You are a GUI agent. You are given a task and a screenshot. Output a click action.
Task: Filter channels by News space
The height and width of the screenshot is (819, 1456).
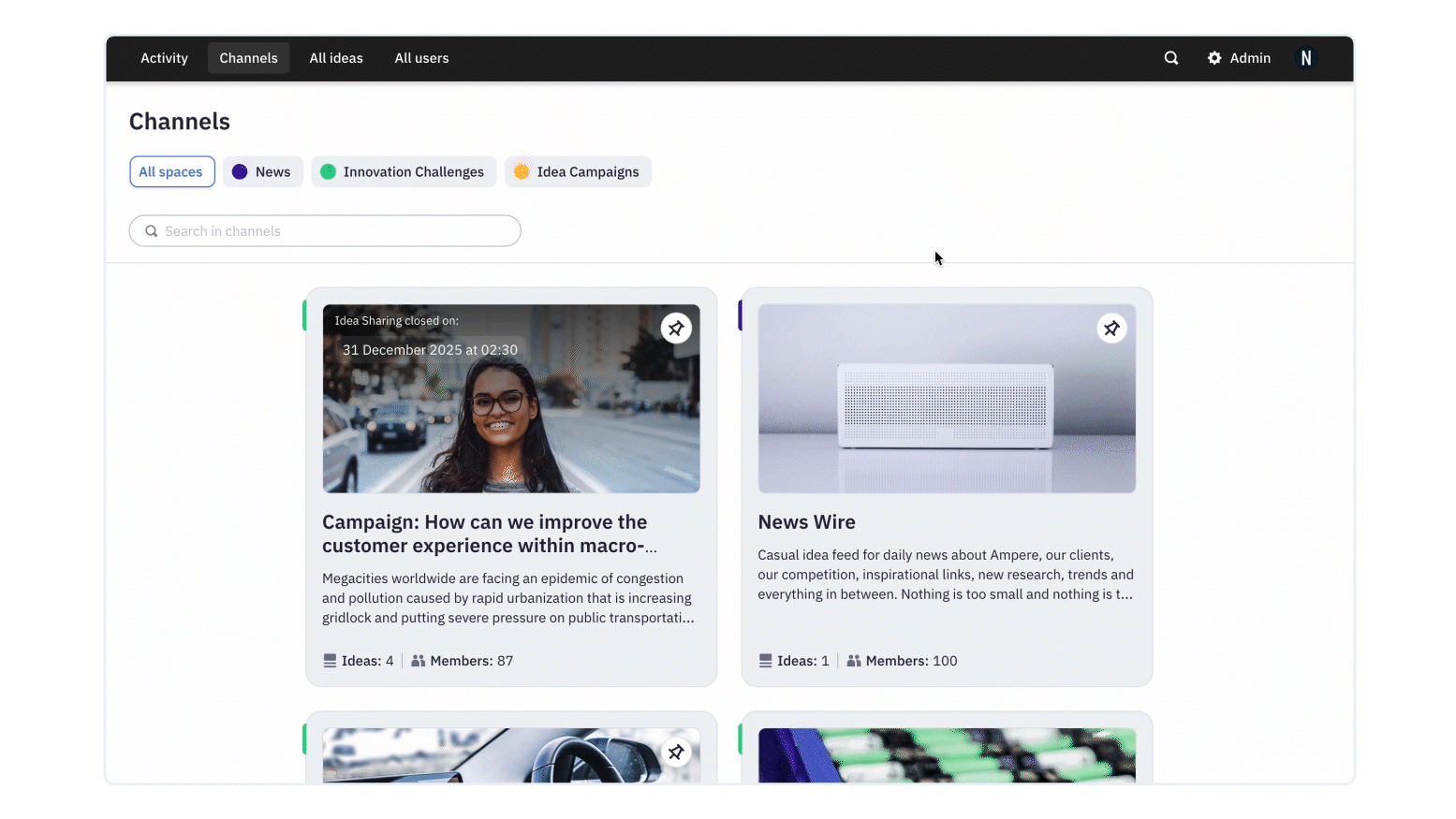(263, 172)
